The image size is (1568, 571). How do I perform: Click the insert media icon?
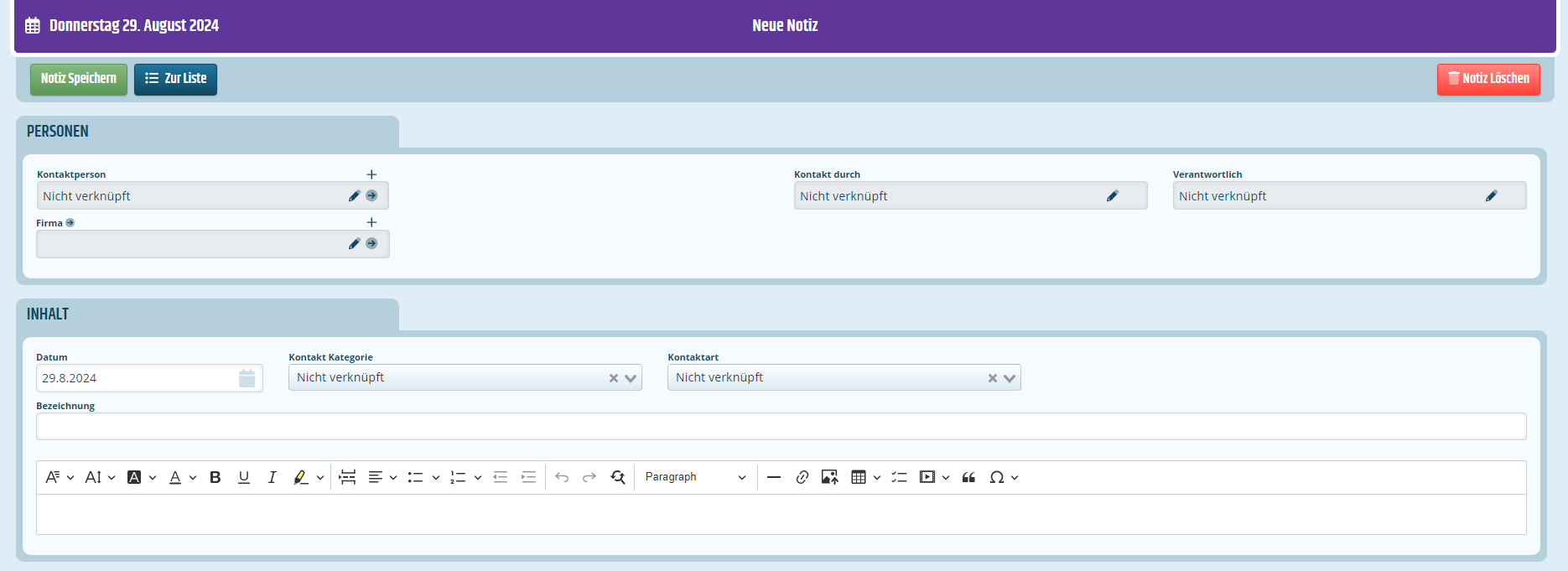[927, 477]
